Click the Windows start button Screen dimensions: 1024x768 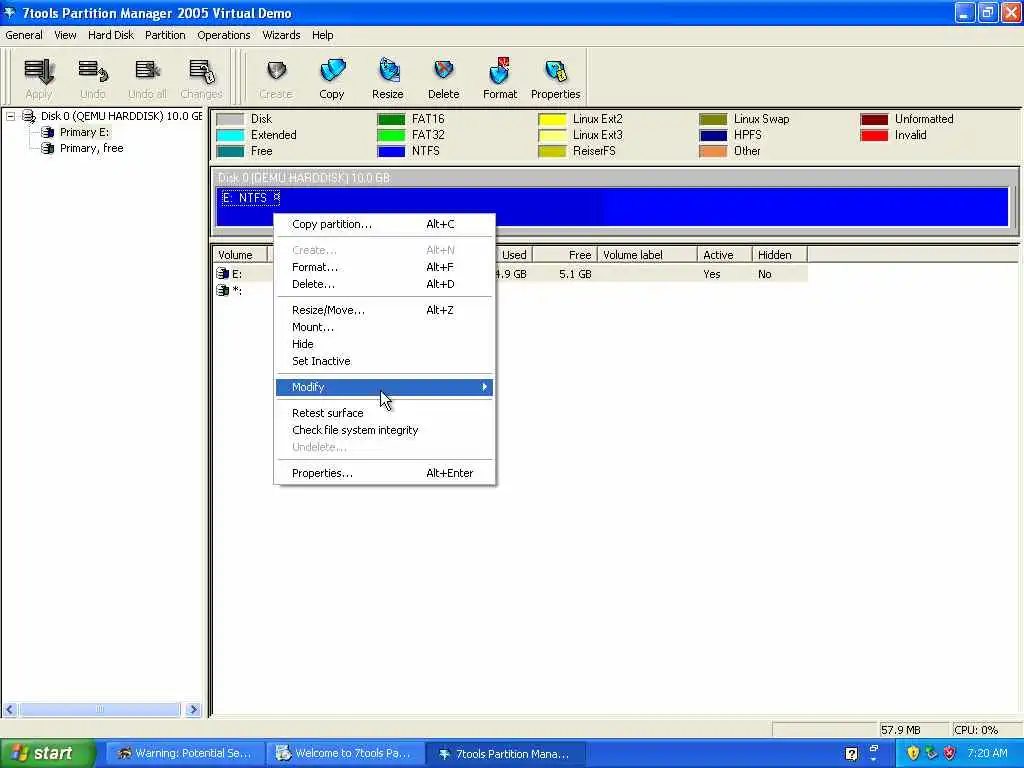(48, 753)
